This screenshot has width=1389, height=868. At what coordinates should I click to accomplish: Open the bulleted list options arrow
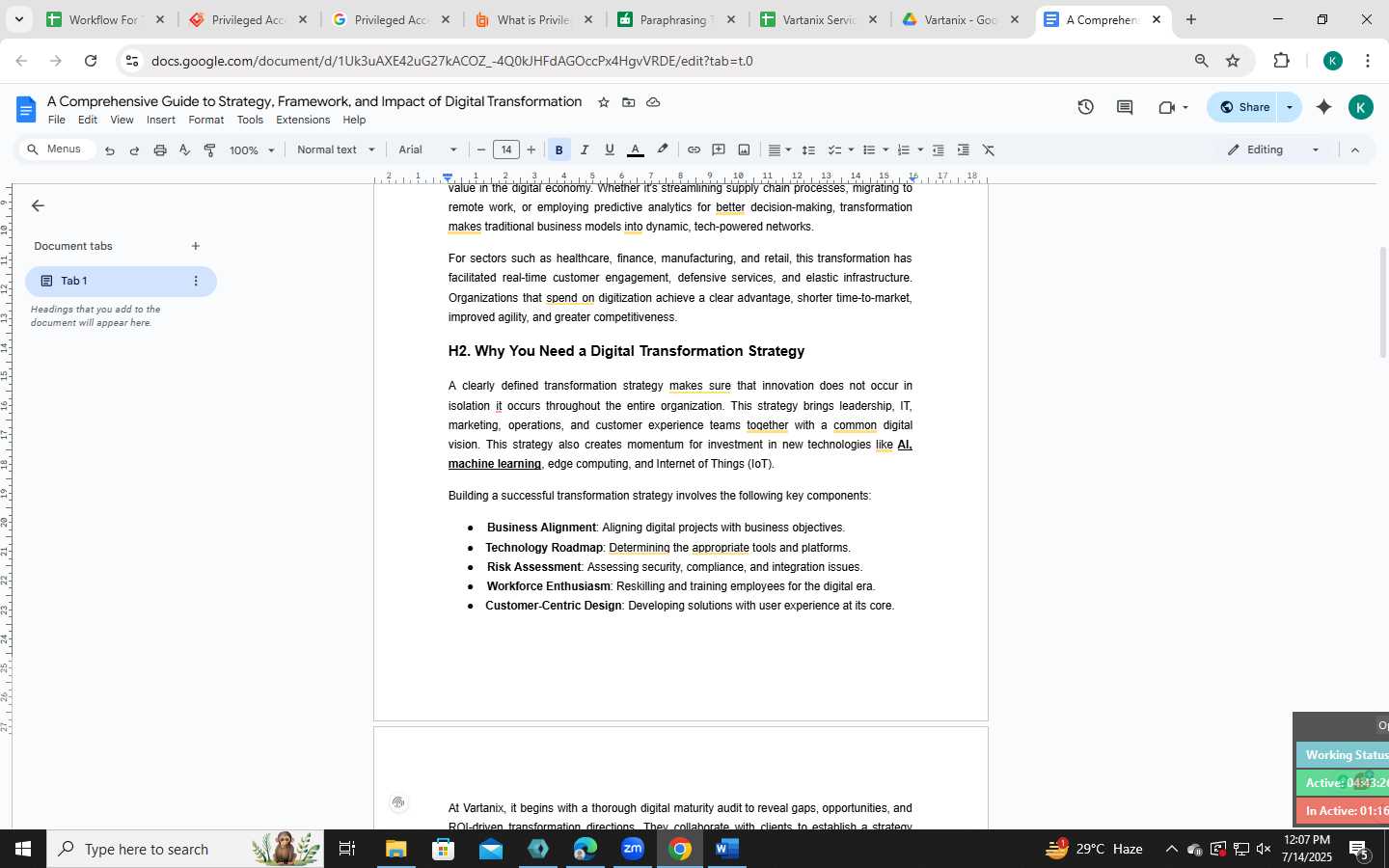click(x=885, y=149)
